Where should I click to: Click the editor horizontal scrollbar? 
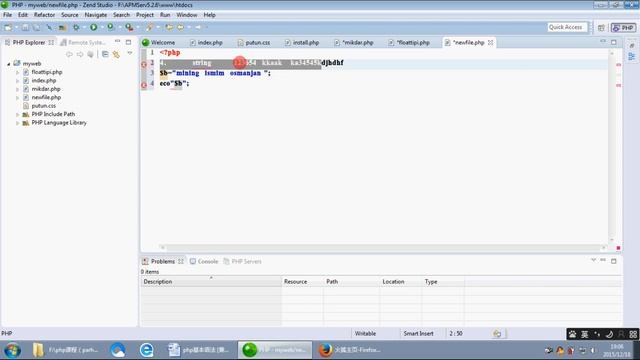[383, 247]
